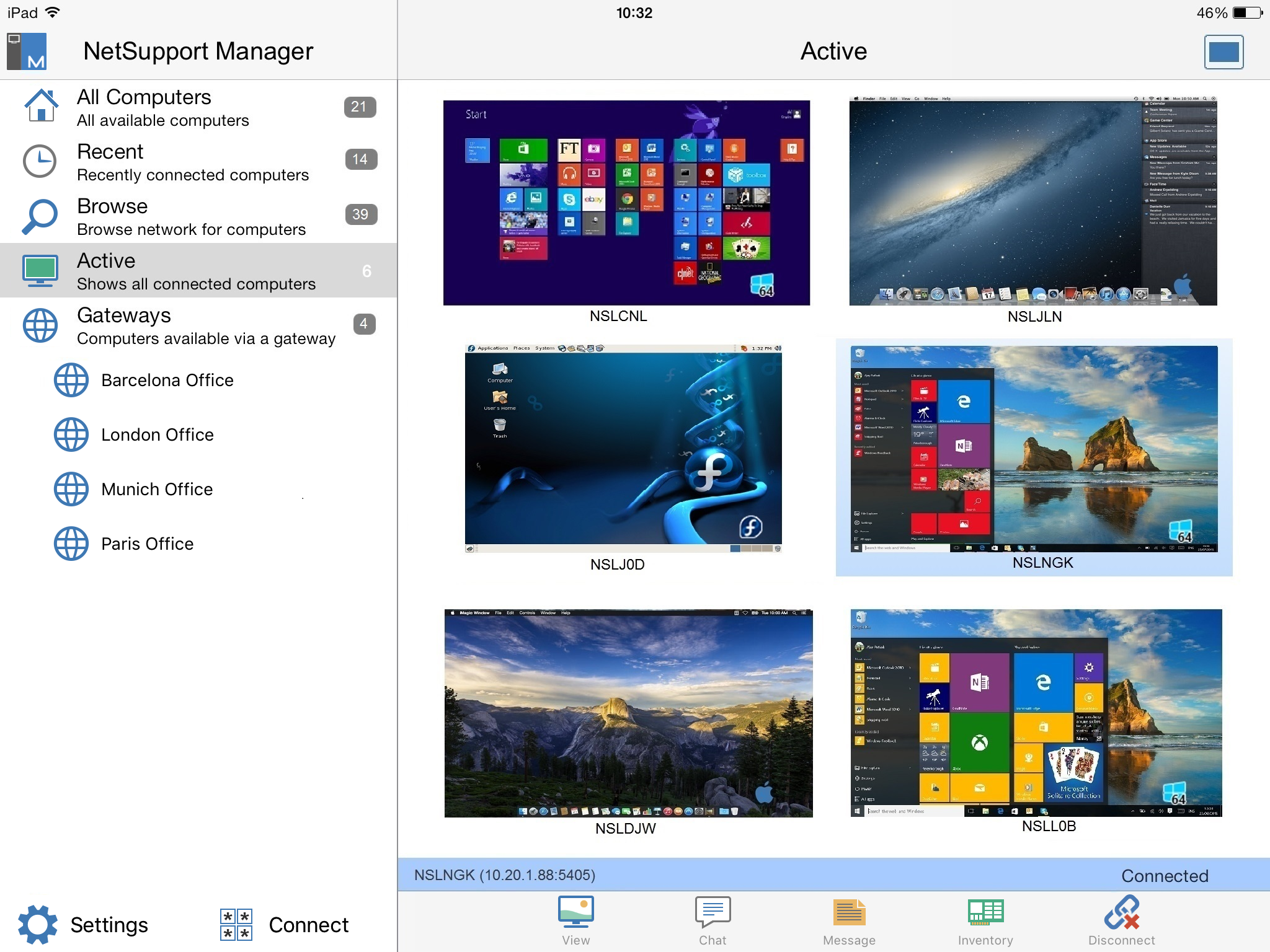Screen dimensions: 1270x952
Task: Open the Inventory tool
Action: click(985, 920)
